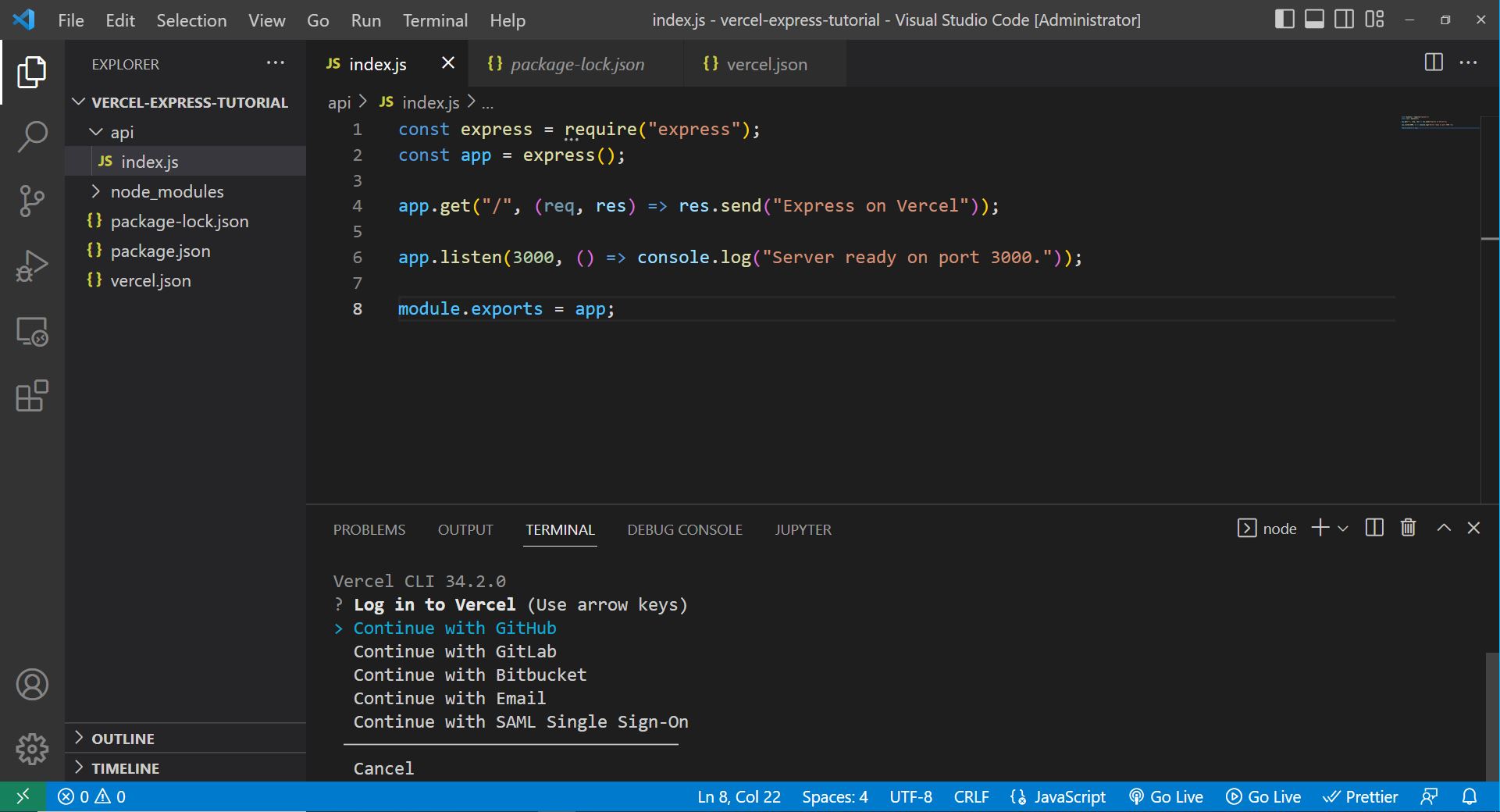Screen dimensions: 1500x812
Task: Open the Help menu
Action: coord(507,20)
